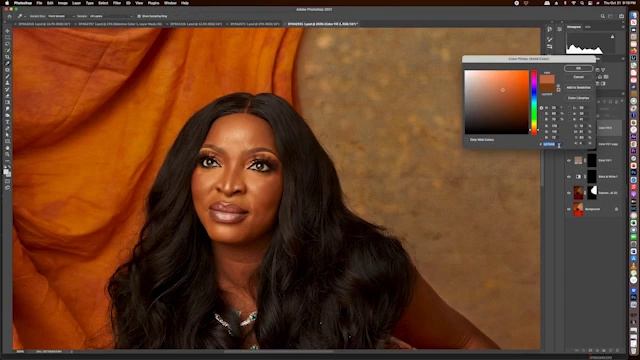The width and height of the screenshot is (640, 360).
Task: Enable the Show Sampling Ring checkbox
Action: 139,16
